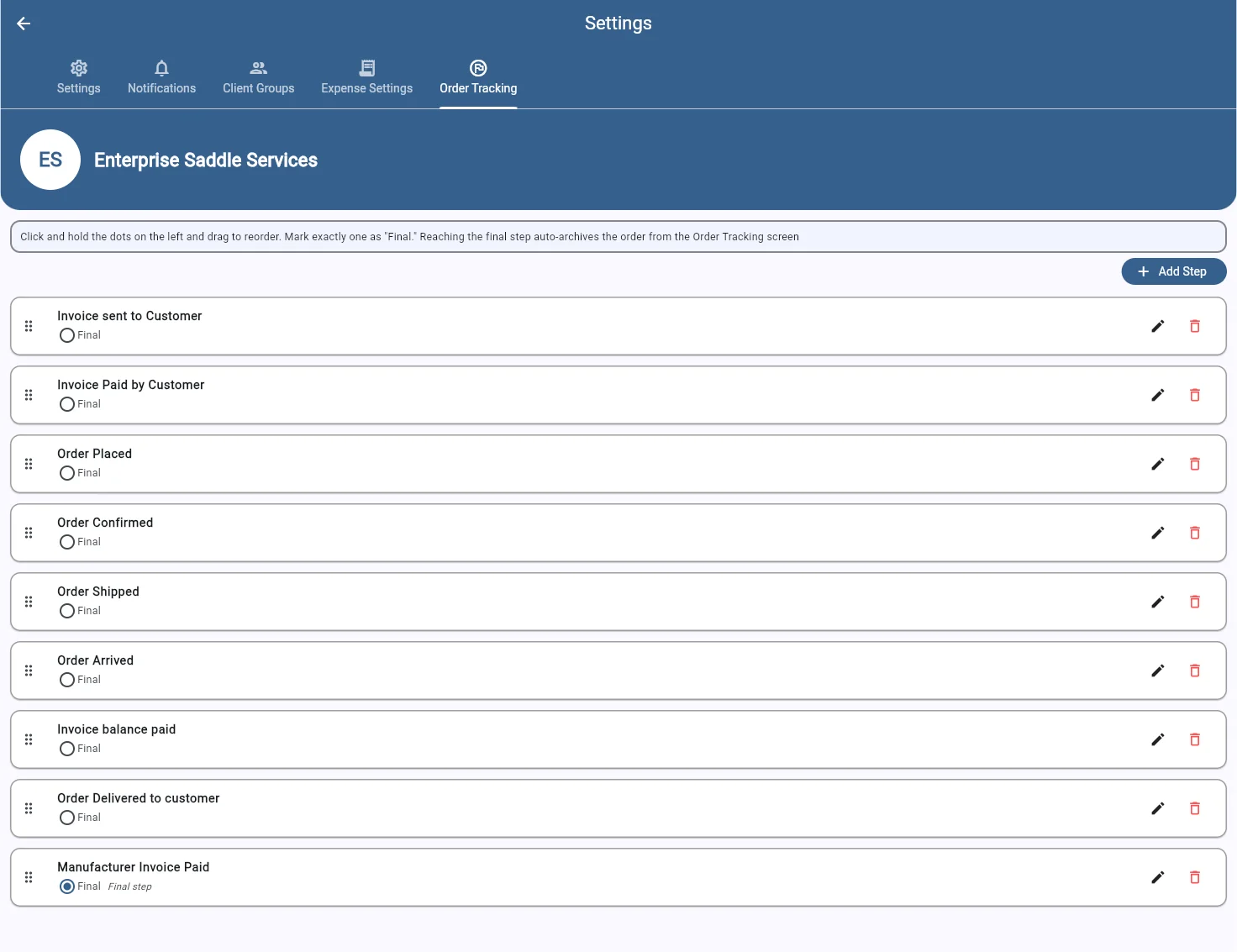Click the Expense Settings ledger icon
The image size is (1237, 952).
point(367,67)
